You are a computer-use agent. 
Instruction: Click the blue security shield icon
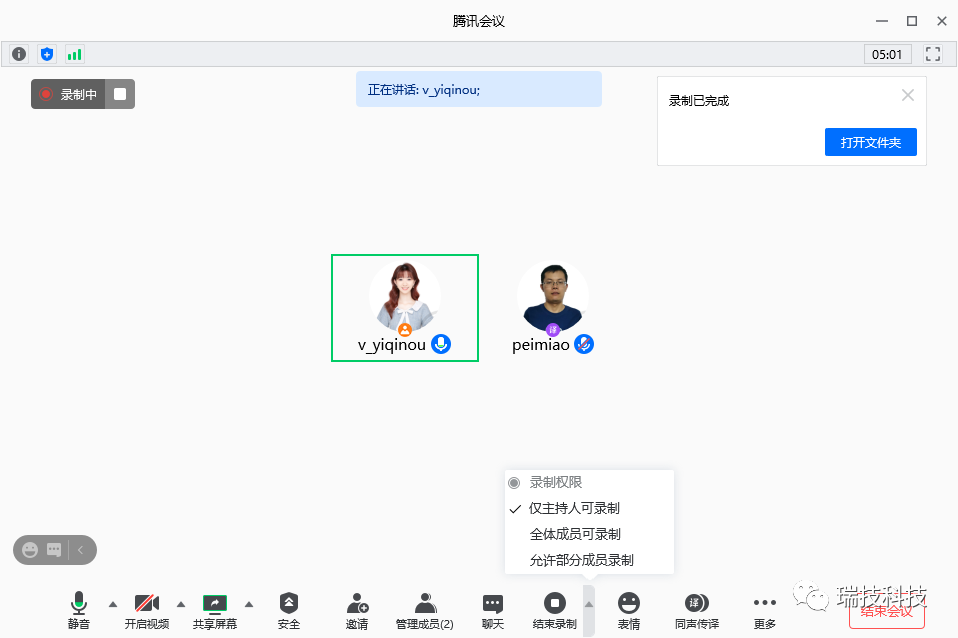click(x=47, y=54)
